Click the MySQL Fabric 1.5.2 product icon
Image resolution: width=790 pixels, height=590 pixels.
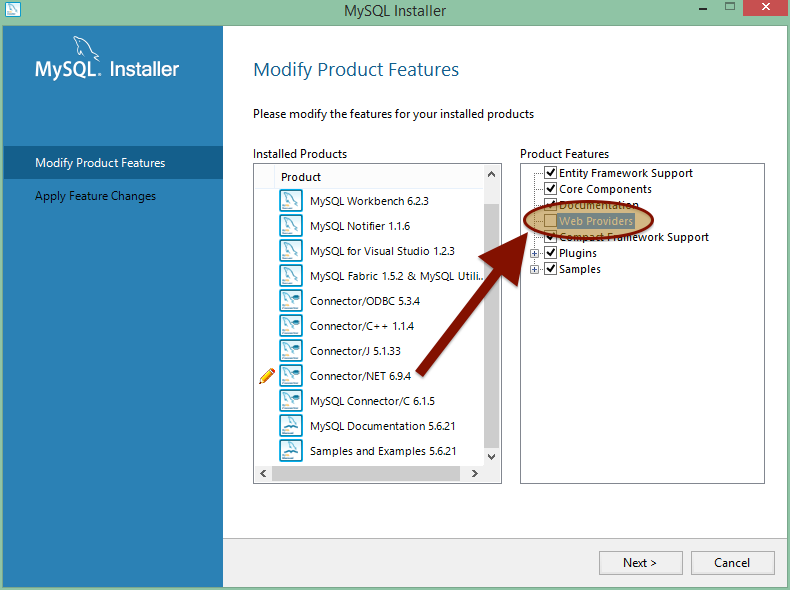[291, 276]
